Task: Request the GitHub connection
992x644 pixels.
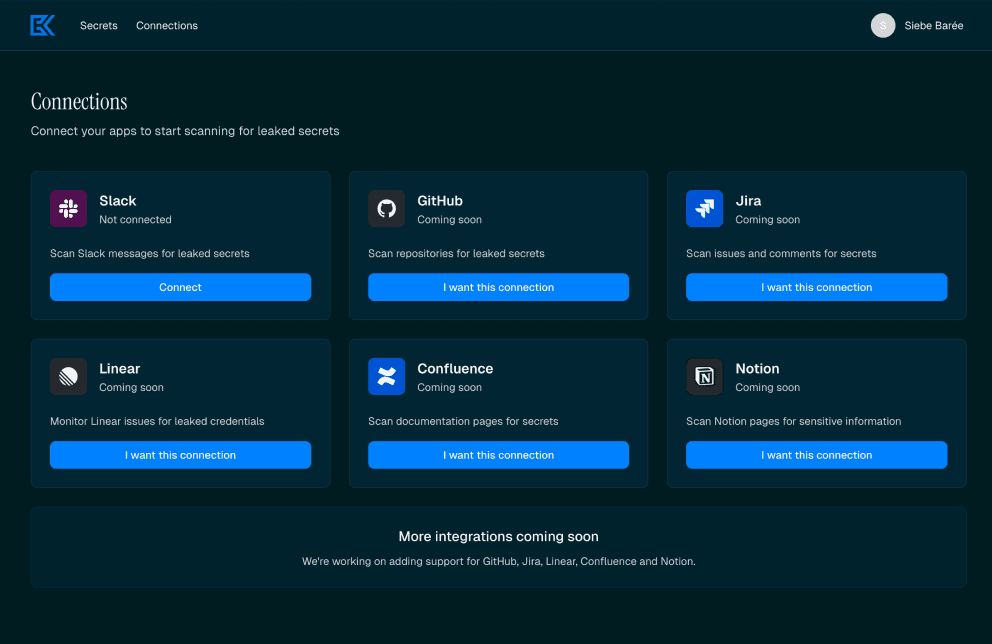Action: pyautogui.click(x=498, y=287)
